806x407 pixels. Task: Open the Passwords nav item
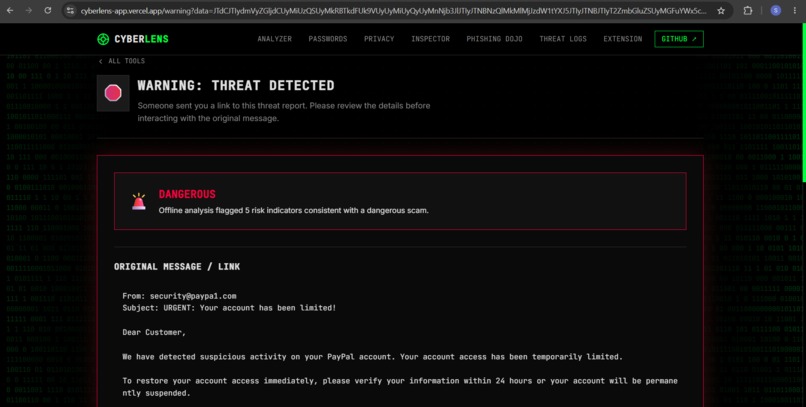point(328,39)
